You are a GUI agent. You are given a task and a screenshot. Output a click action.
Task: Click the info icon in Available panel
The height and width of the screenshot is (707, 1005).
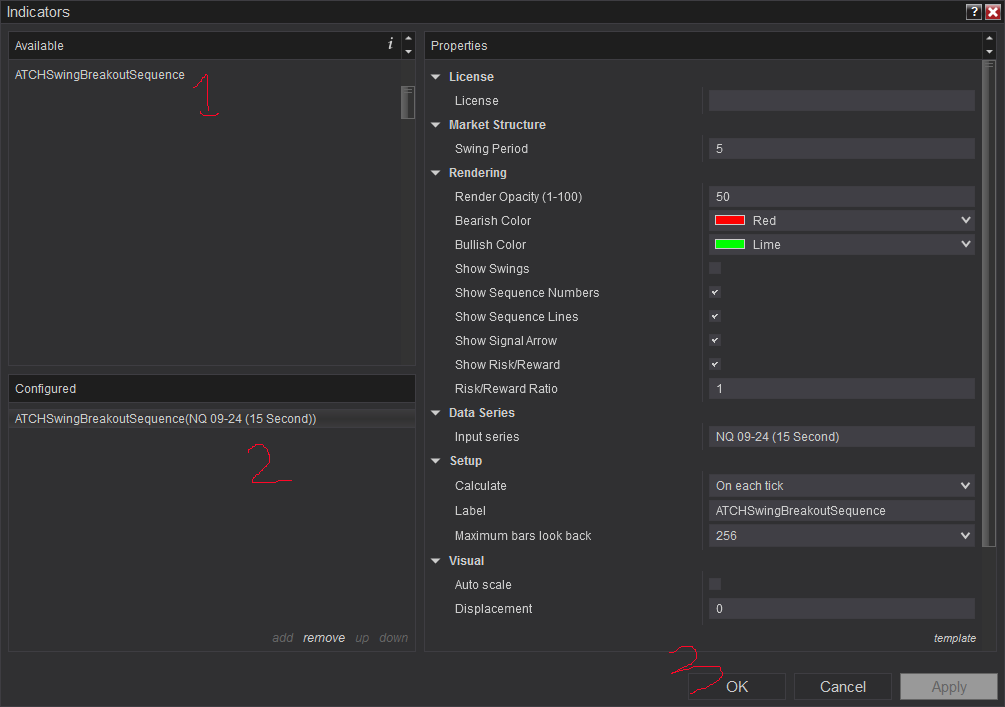(390, 44)
